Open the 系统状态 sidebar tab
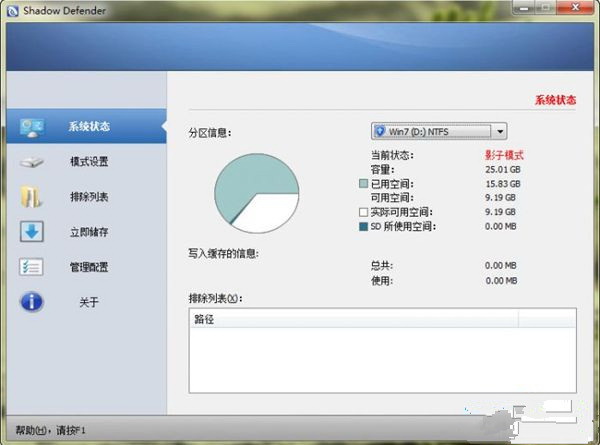Screen dimensions: 600x445 coord(86,126)
